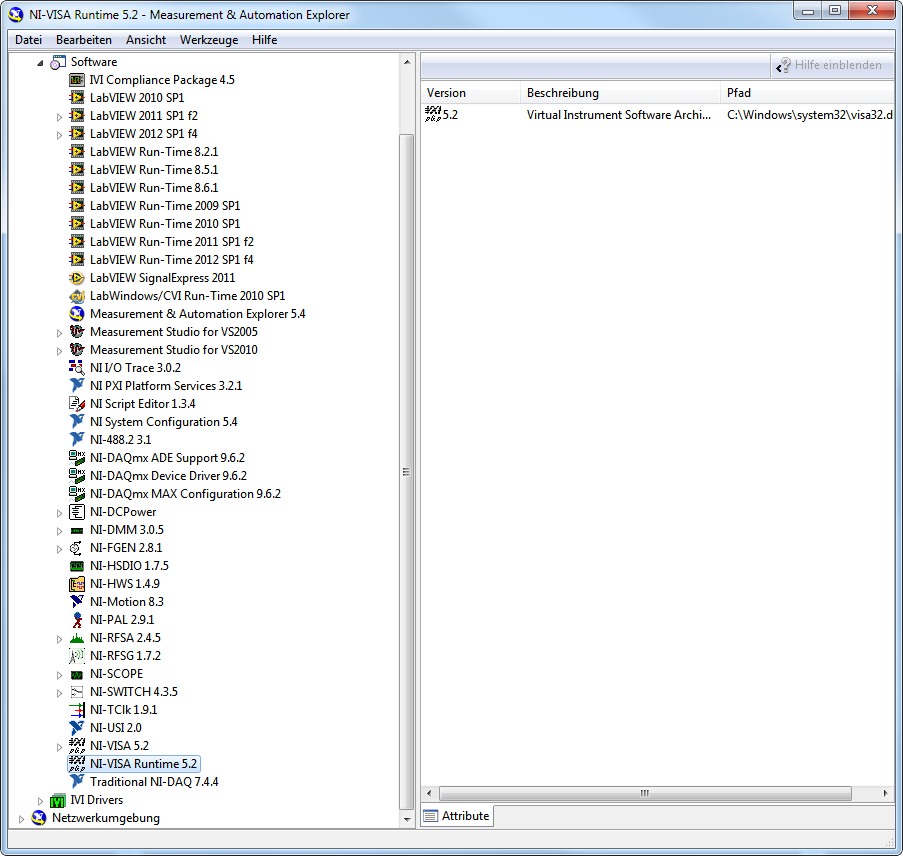This screenshot has height=856, width=903.
Task: Click the Netzwerkumgebung icon
Action: 39,818
